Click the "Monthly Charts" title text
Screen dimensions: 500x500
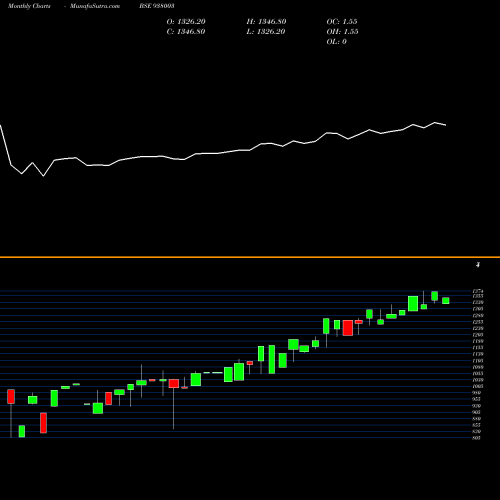click(29, 6)
